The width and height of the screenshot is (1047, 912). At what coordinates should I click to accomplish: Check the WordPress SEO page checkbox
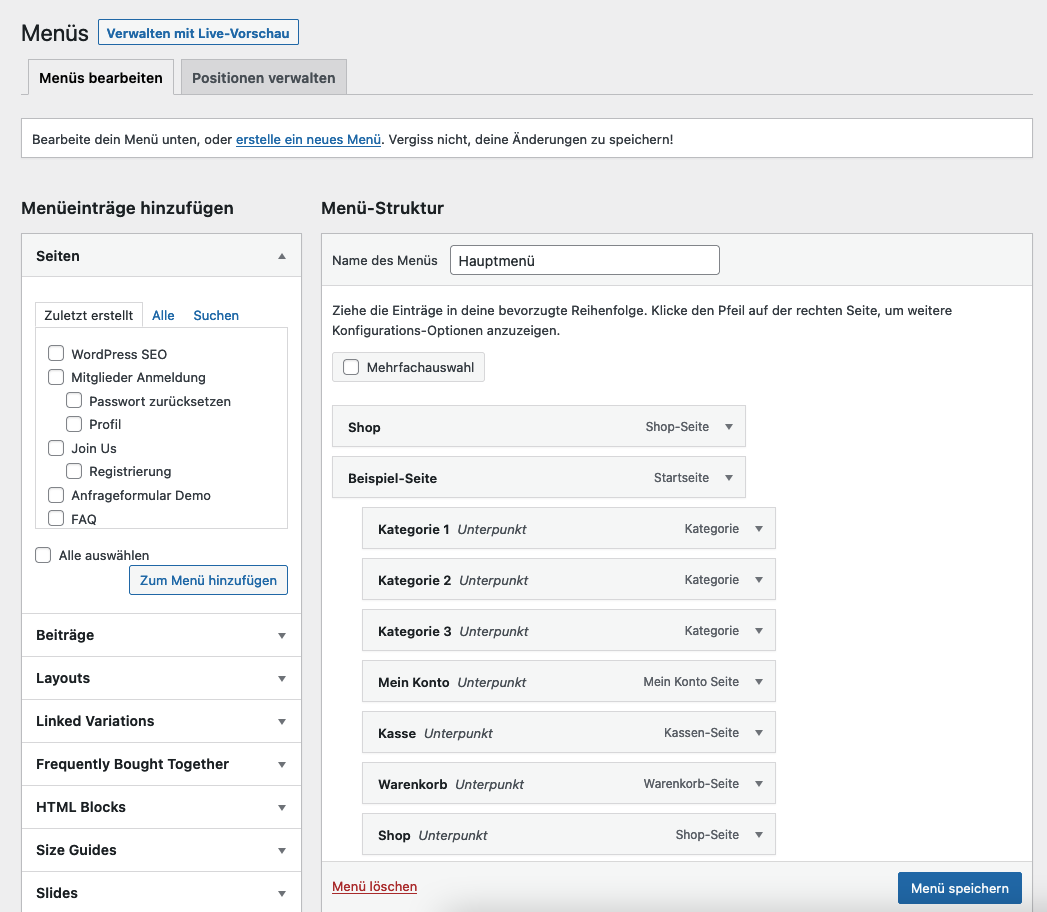point(56,354)
